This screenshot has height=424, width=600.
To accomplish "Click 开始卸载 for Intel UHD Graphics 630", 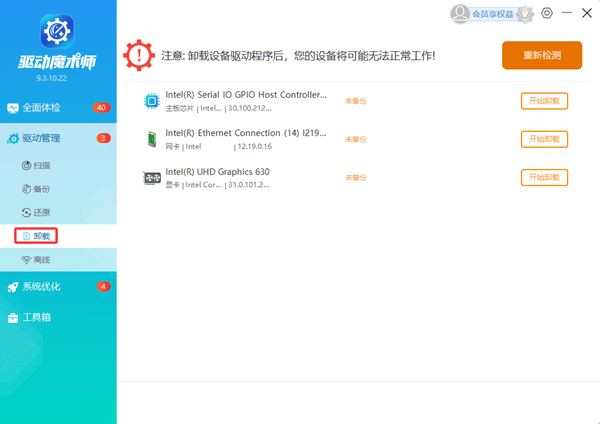I will click(544, 178).
